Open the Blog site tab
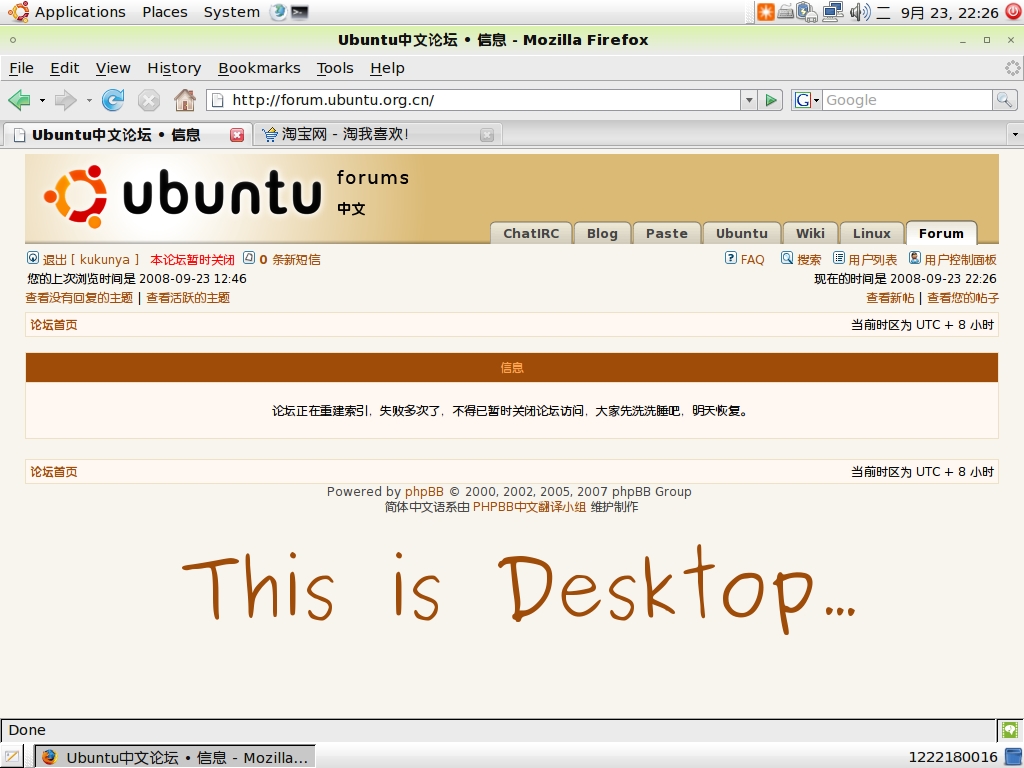 click(601, 233)
